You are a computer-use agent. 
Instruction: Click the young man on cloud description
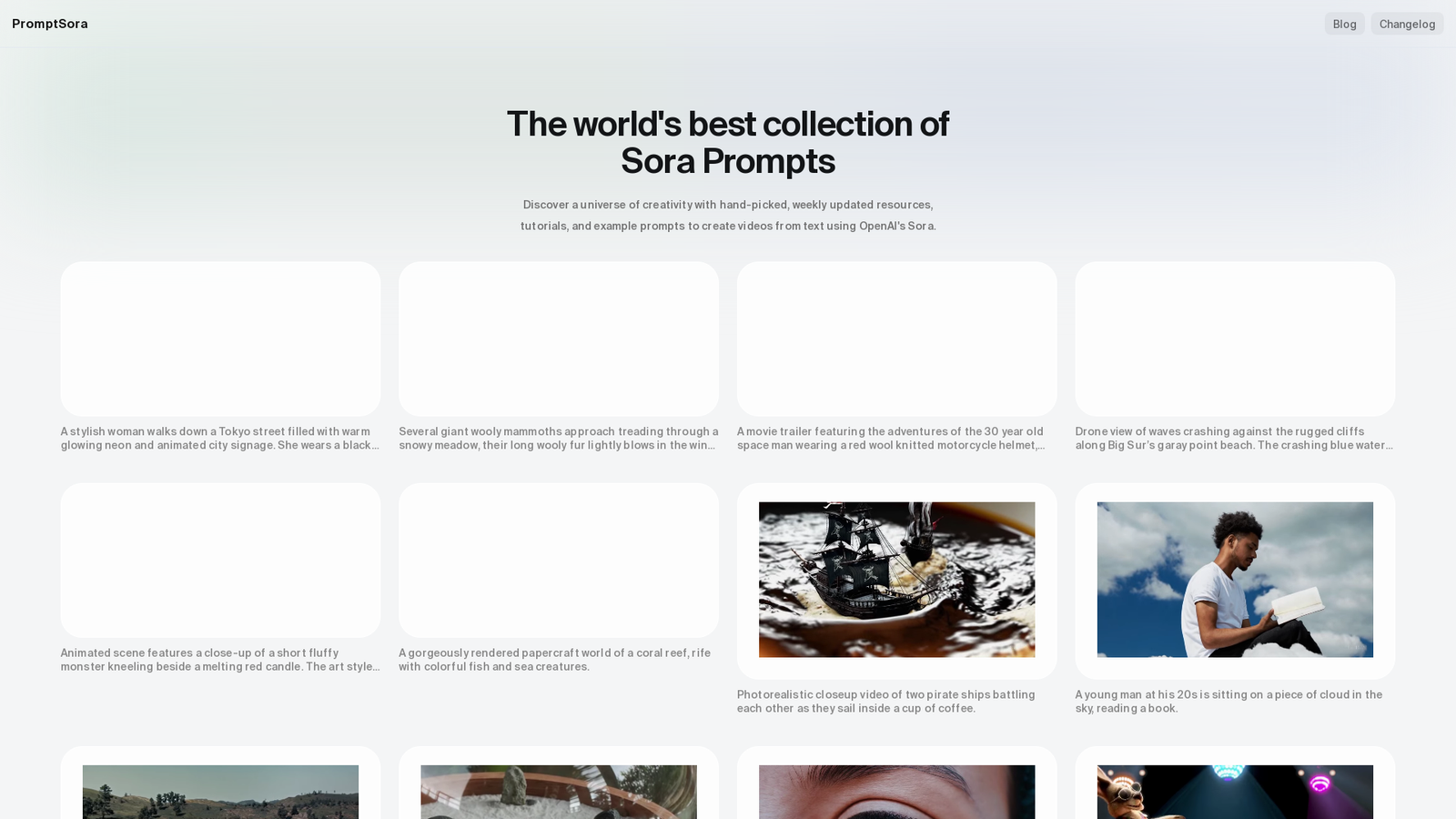coord(1228,702)
